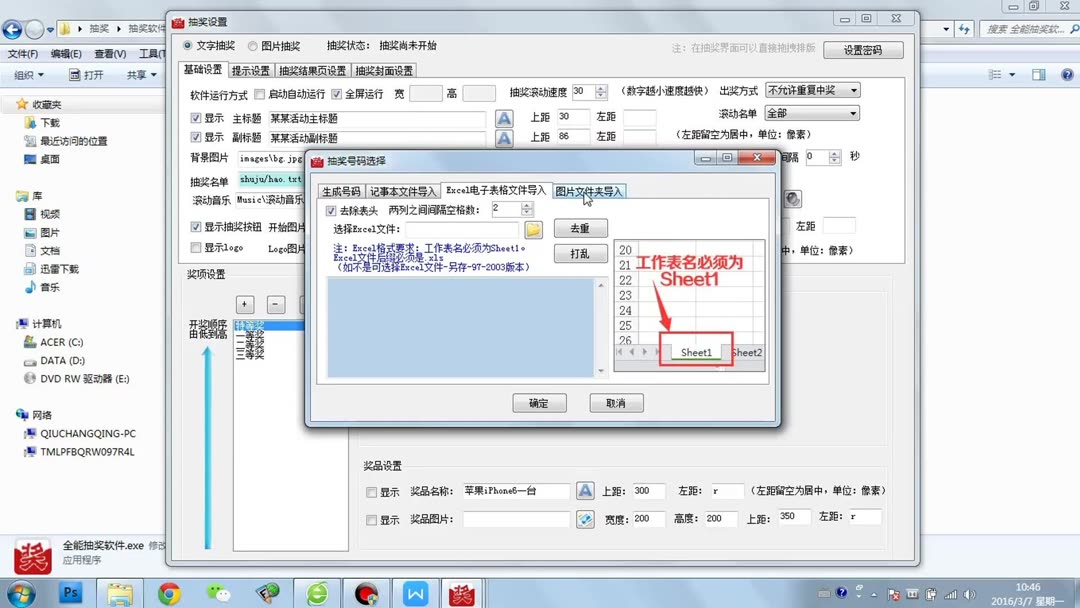Click the 奖品名称 field showing 苹果iPhone6一台

coord(515,491)
